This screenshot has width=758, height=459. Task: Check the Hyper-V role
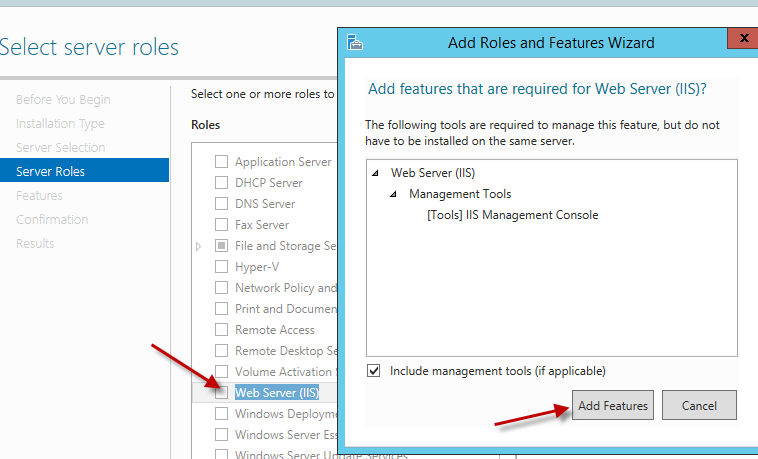pos(221,267)
